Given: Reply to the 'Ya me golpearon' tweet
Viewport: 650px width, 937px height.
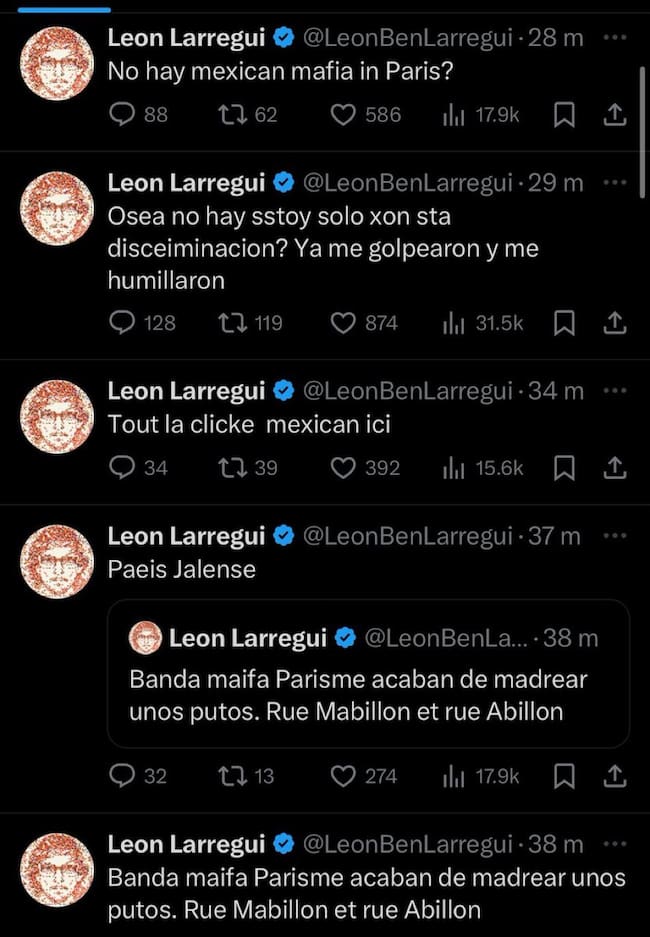Looking at the screenshot, I should (x=122, y=322).
